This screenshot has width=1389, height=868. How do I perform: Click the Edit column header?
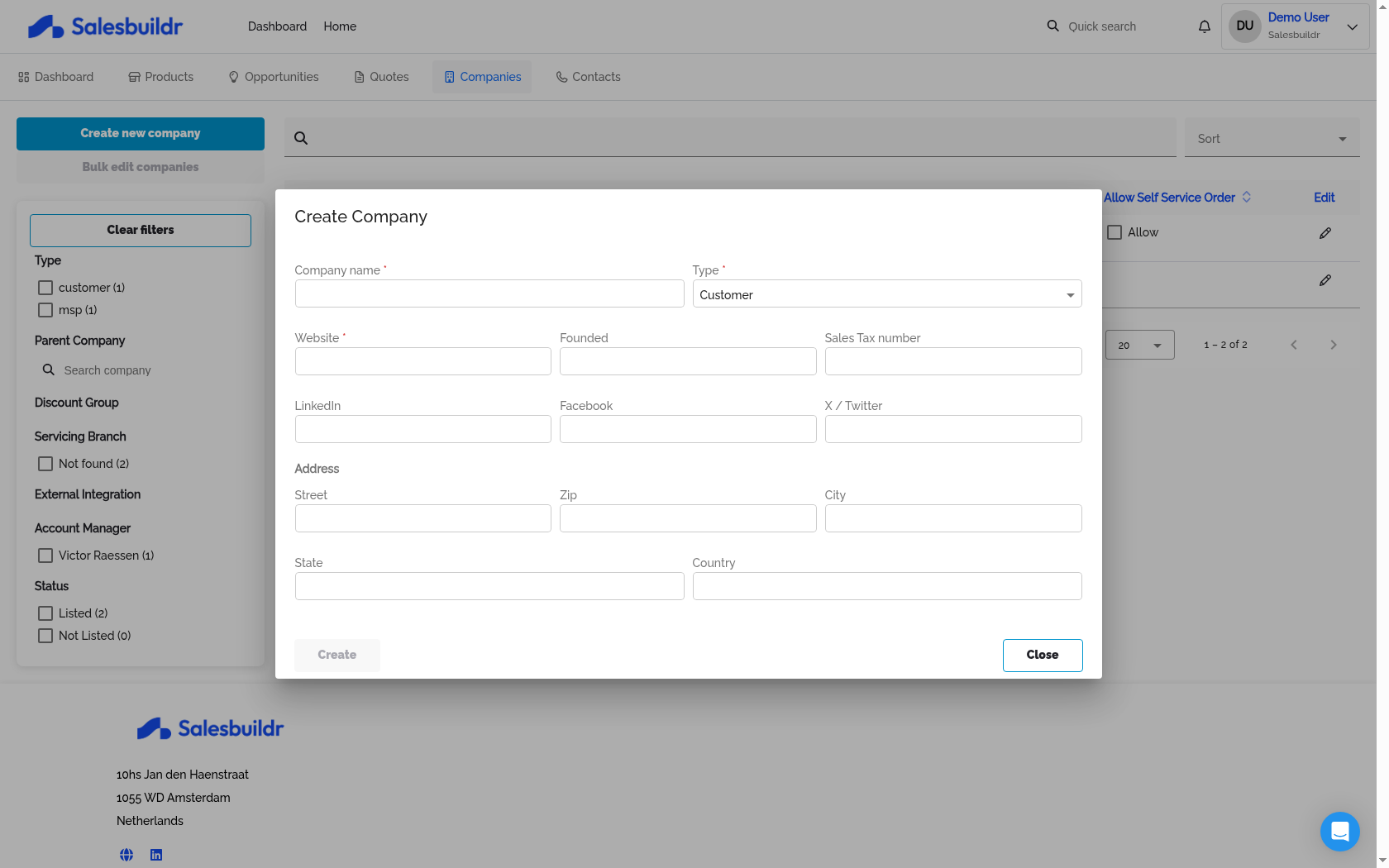(1325, 198)
